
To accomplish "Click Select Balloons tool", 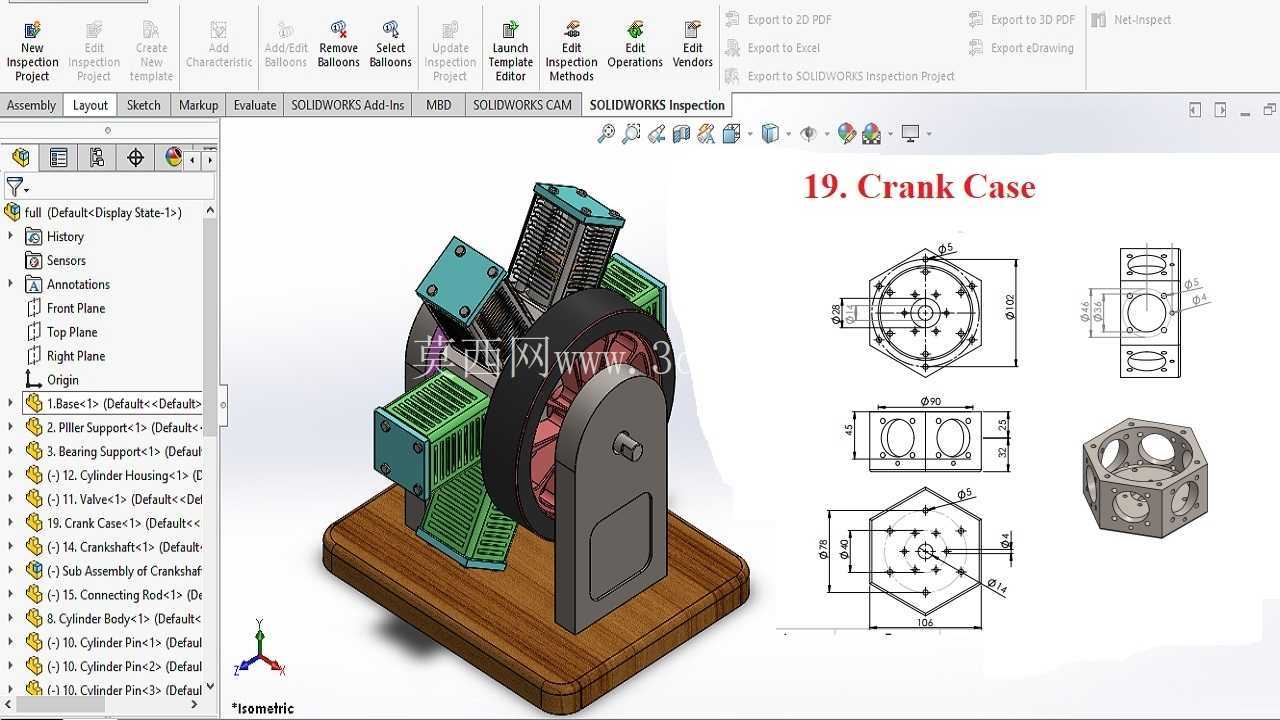I will tap(390, 45).
